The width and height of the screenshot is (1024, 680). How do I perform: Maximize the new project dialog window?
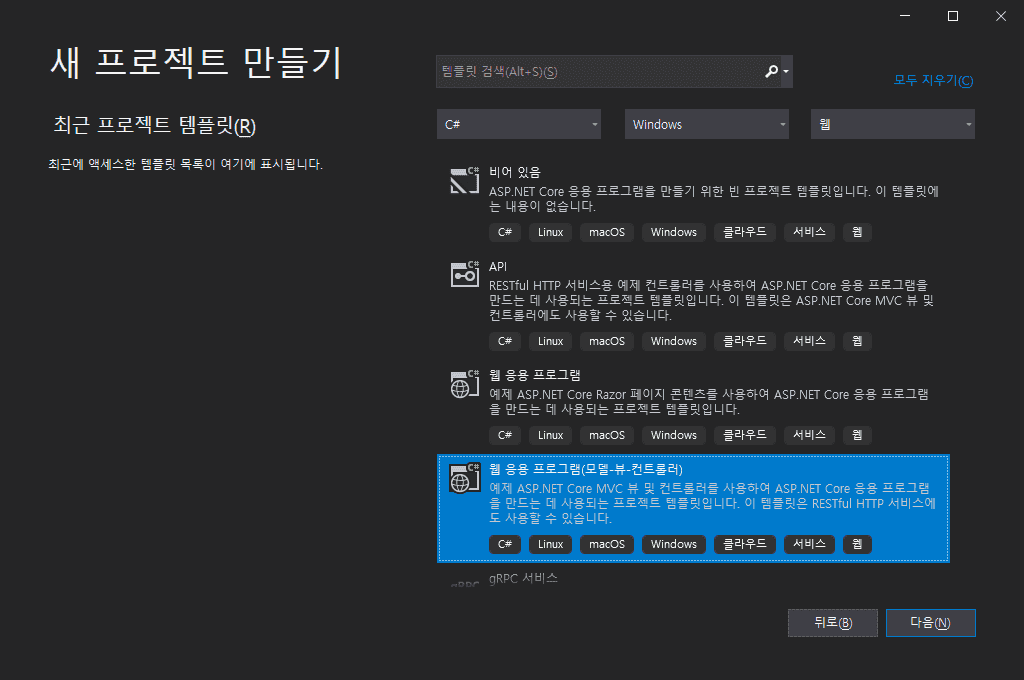(953, 16)
